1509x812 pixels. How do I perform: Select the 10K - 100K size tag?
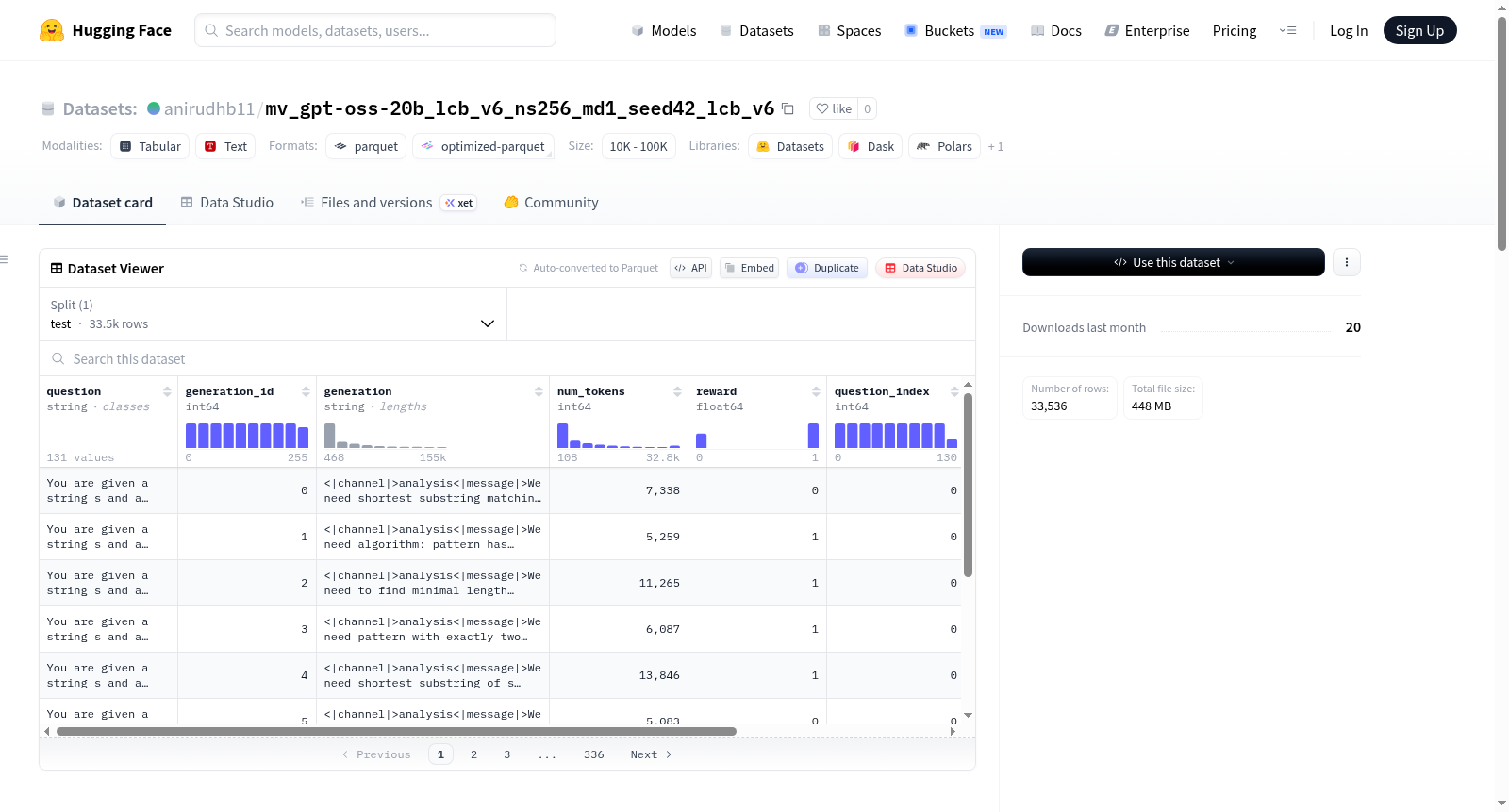(638, 146)
